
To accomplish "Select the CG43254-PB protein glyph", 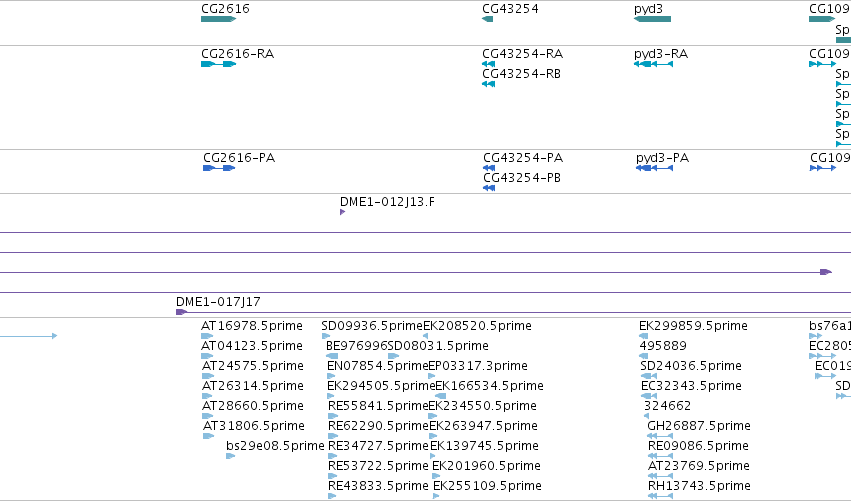I will [489, 188].
